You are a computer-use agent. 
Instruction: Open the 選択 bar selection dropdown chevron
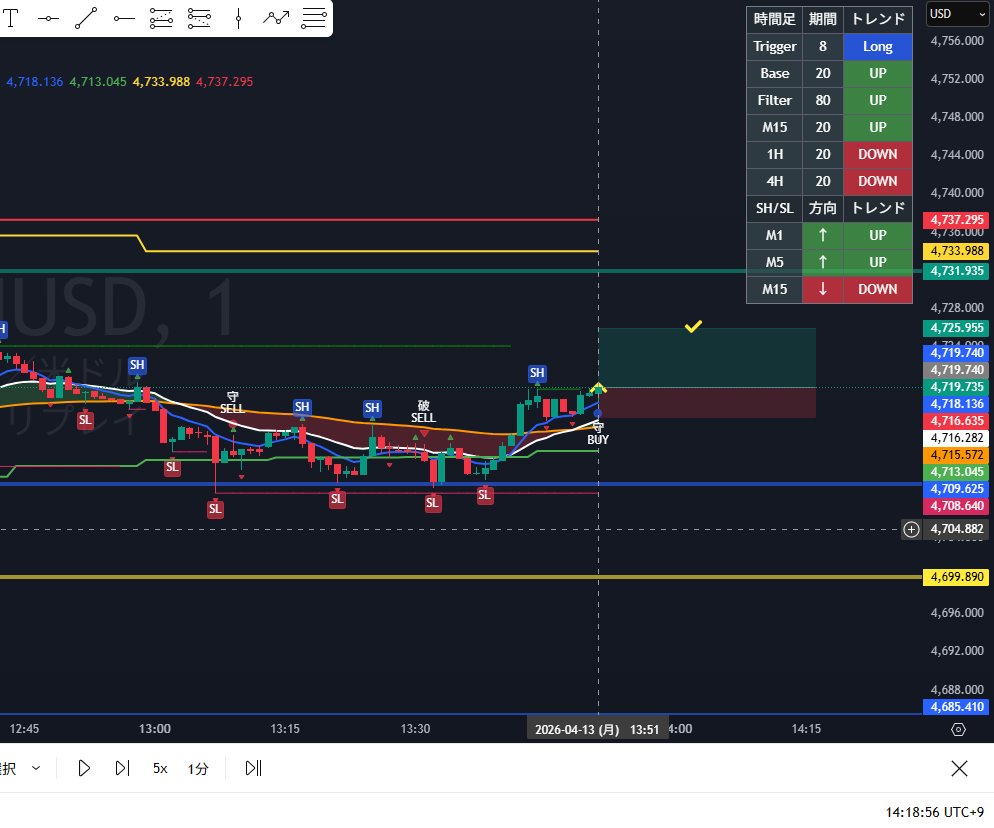(x=36, y=768)
